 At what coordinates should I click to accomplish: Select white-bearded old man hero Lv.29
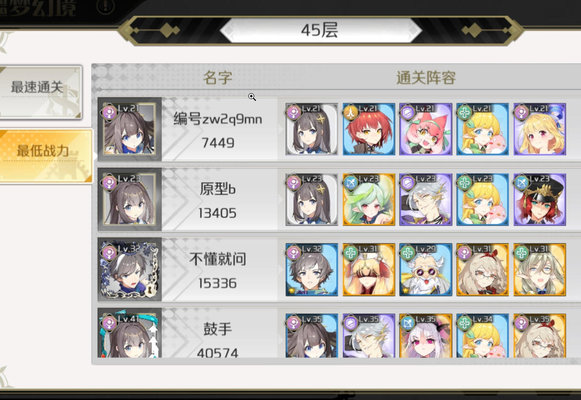(426, 270)
